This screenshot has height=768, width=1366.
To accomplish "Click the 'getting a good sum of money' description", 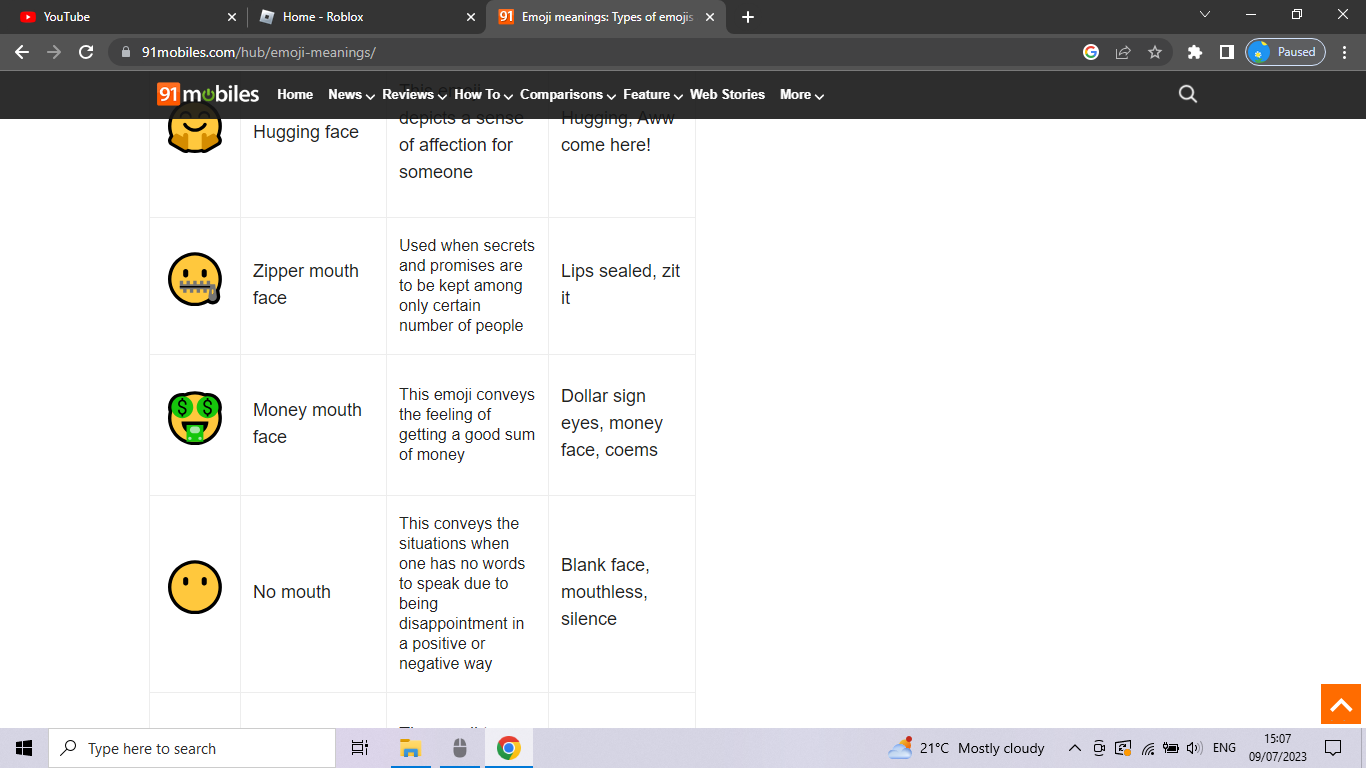I will tap(467, 425).
